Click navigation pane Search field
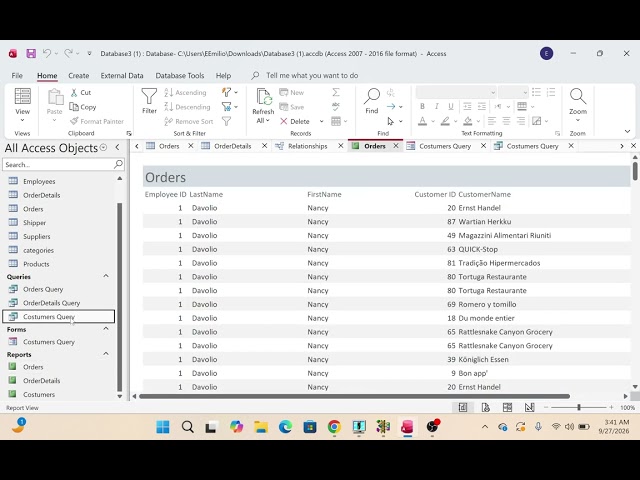 (58, 164)
